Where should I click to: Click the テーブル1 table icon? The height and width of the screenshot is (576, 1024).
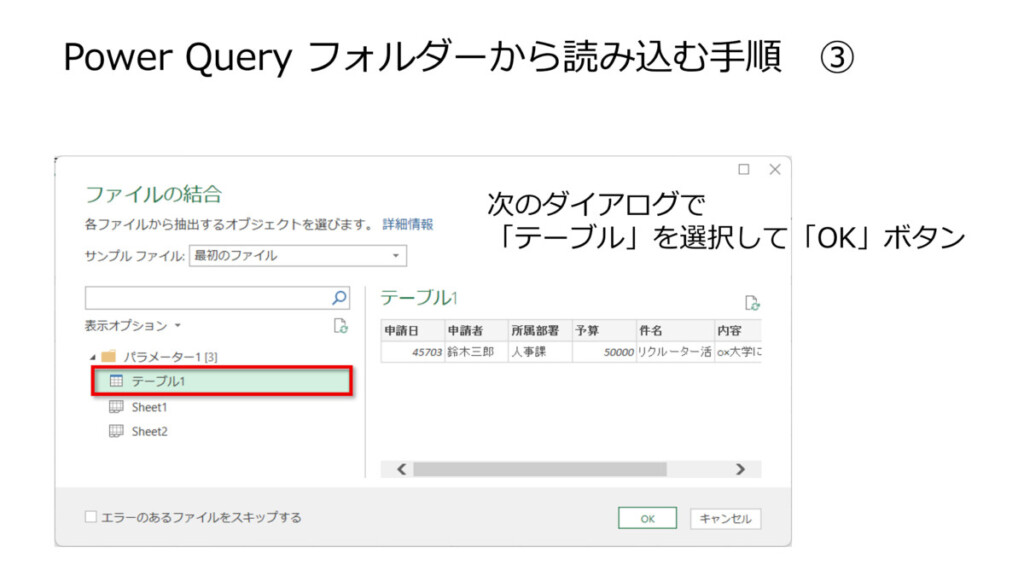click(x=116, y=381)
